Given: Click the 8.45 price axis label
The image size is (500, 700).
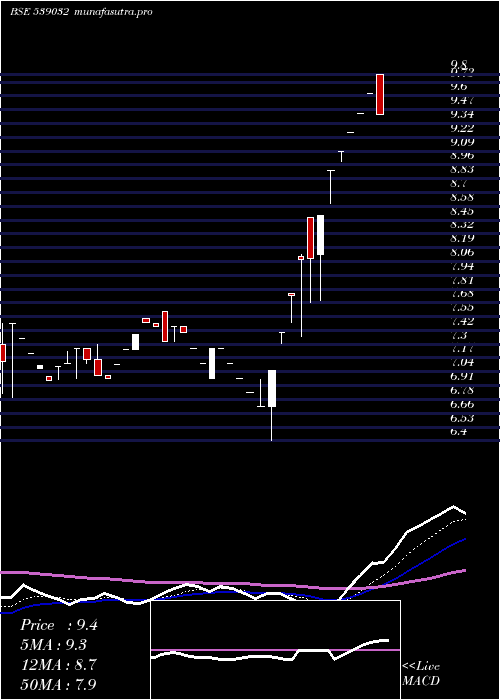Looking at the screenshot, I should click(462, 211).
